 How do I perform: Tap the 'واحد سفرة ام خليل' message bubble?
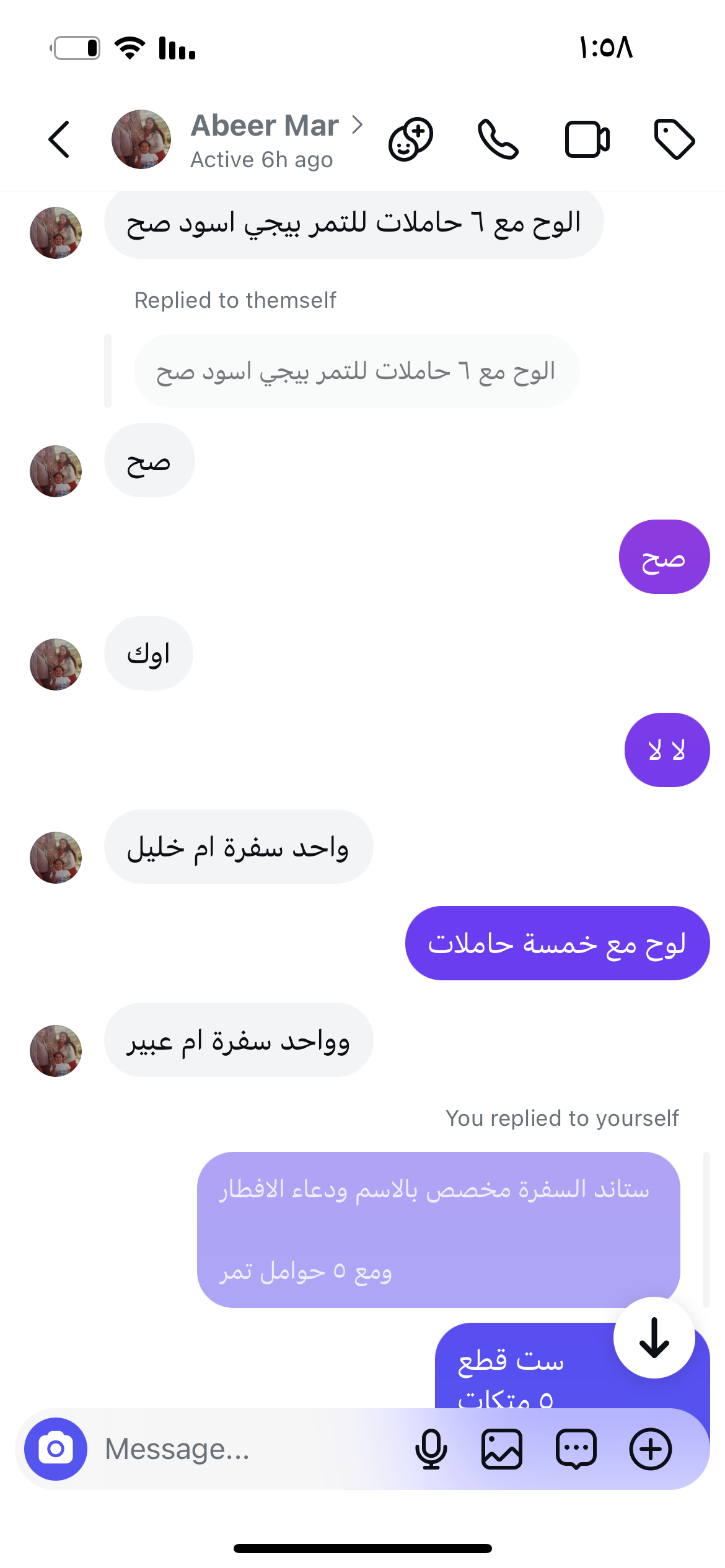(239, 847)
